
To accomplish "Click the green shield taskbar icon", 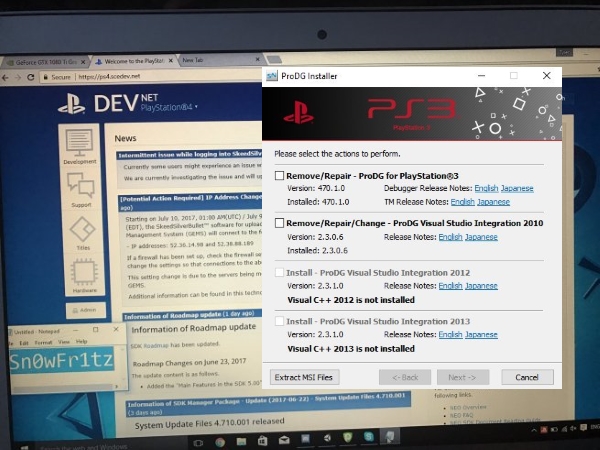I will (x=348, y=437).
